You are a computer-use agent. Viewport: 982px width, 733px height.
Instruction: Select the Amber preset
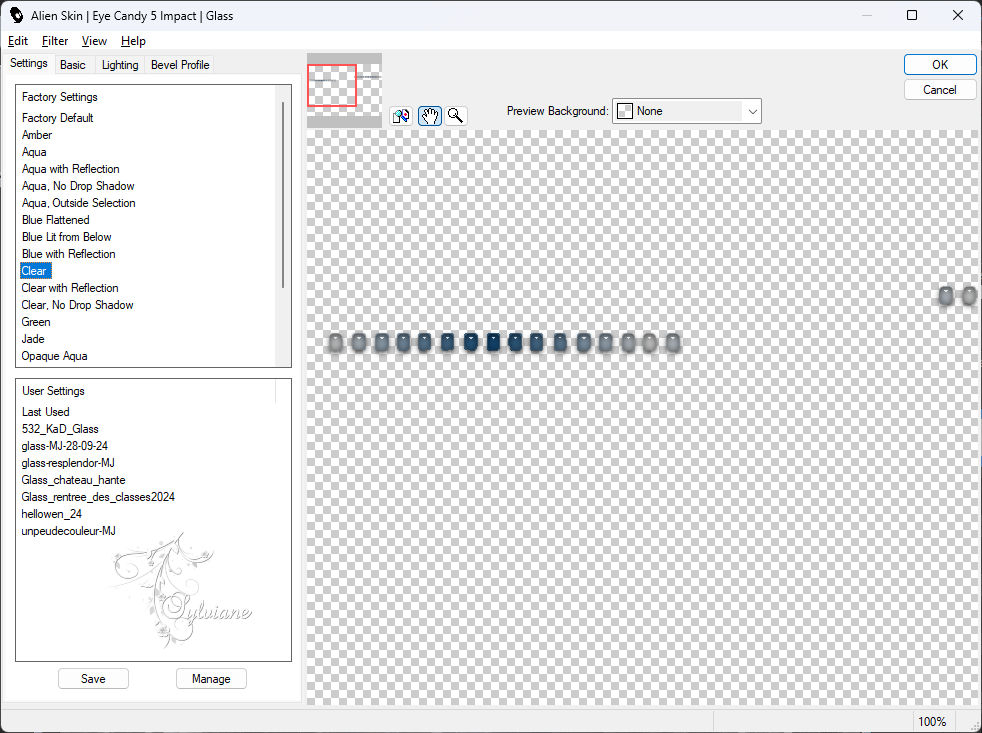(x=37, y=135)
